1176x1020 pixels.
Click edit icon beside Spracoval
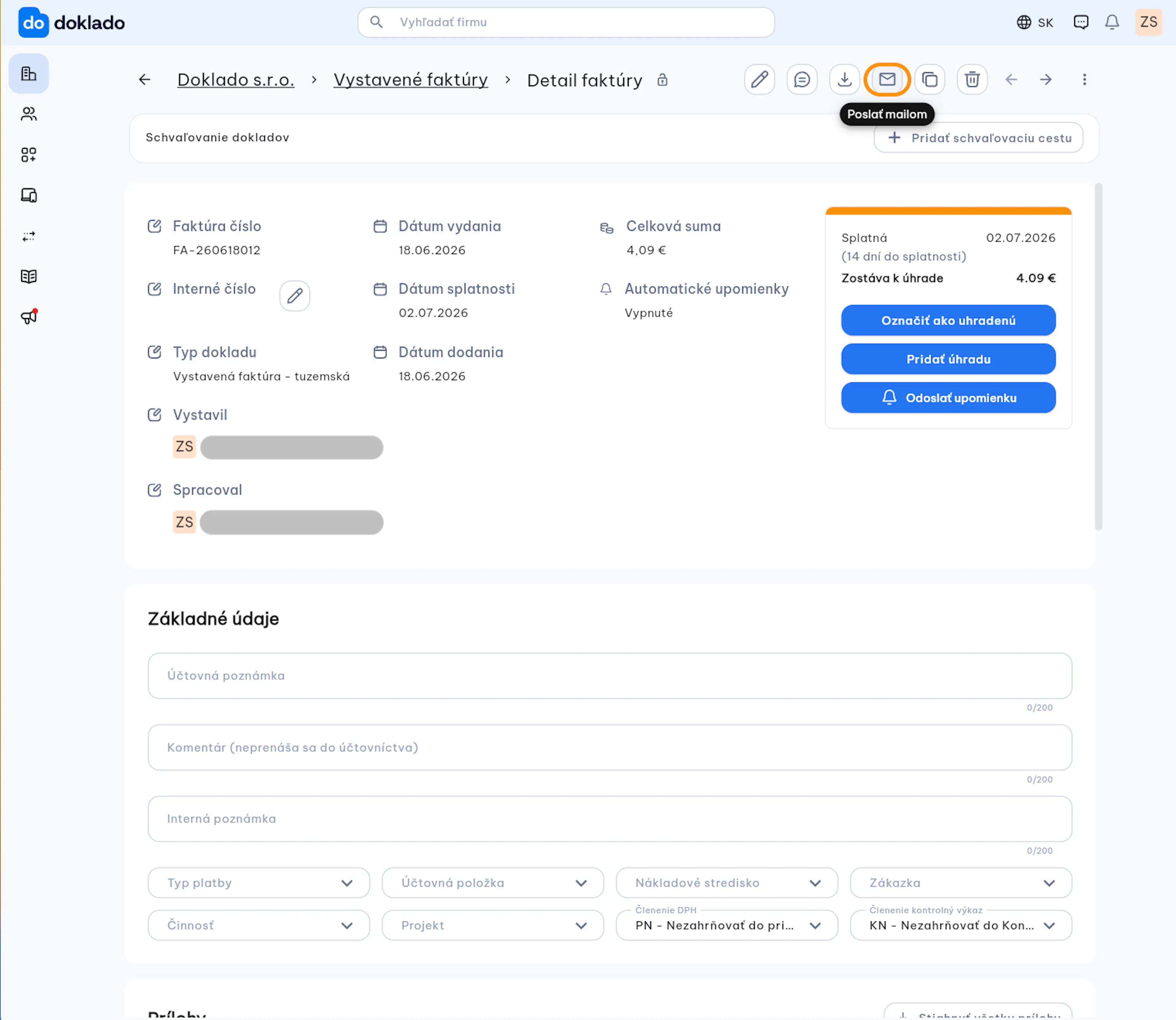tap(154, 489)
